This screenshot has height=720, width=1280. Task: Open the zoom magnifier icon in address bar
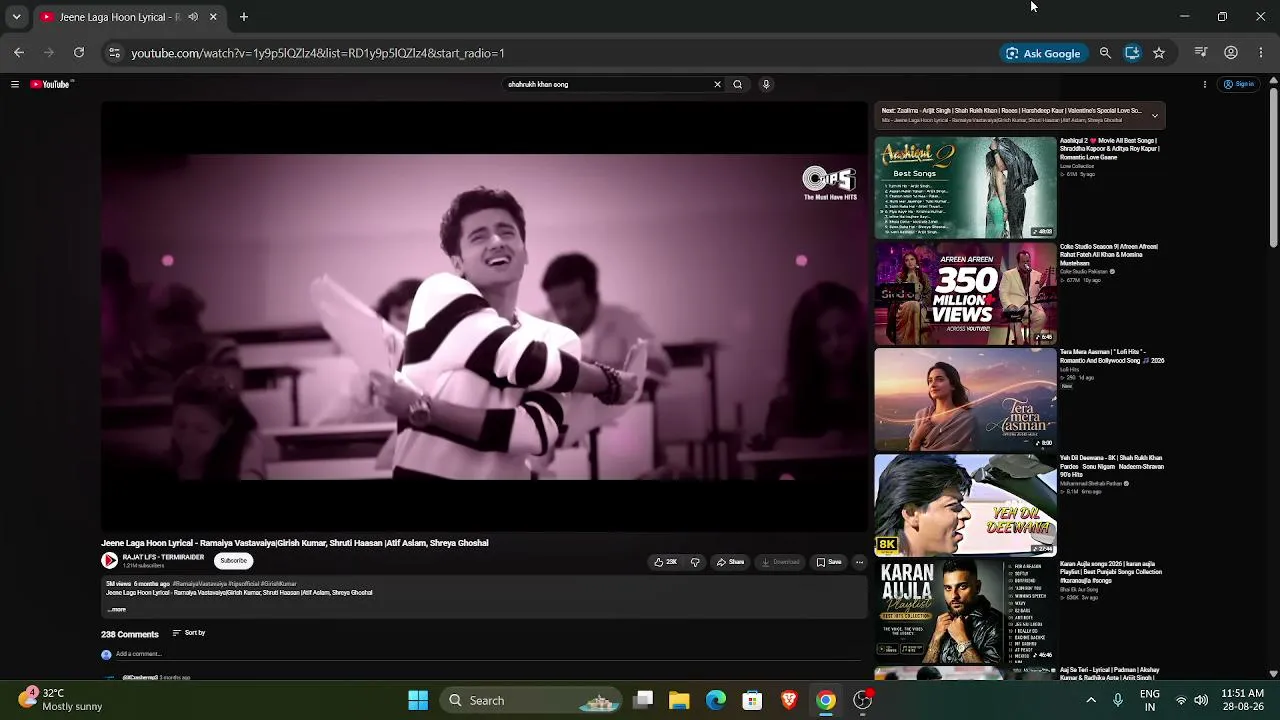point(1105,53)
